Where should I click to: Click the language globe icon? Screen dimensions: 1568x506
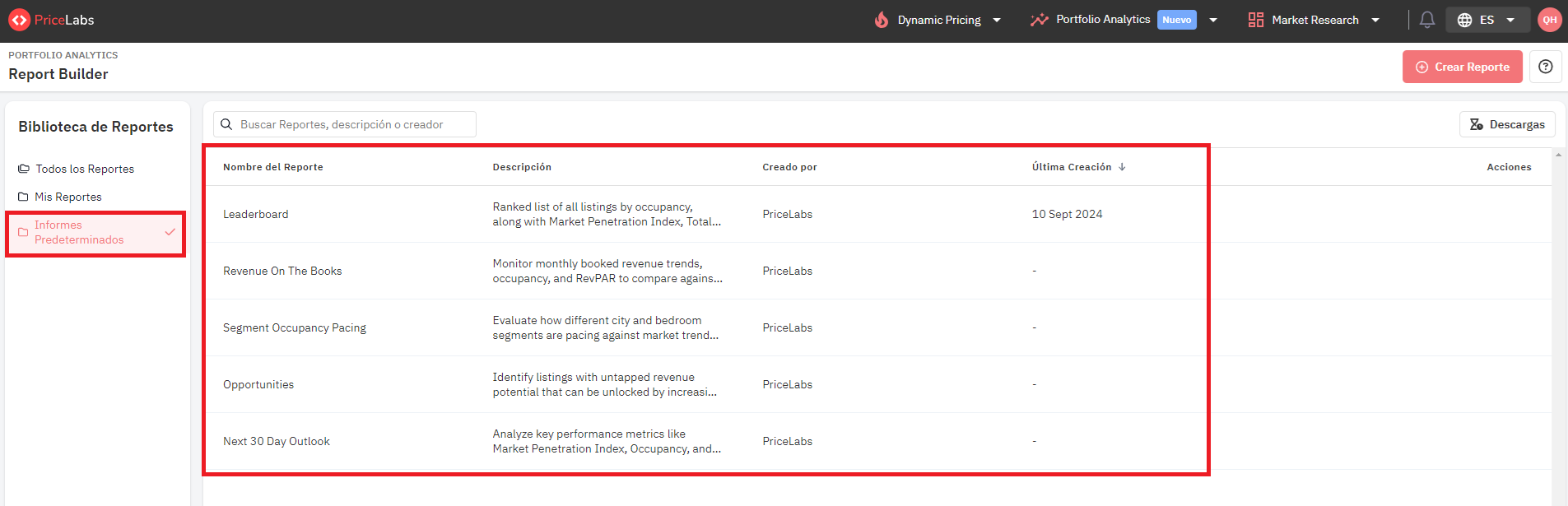(1465, 20)
